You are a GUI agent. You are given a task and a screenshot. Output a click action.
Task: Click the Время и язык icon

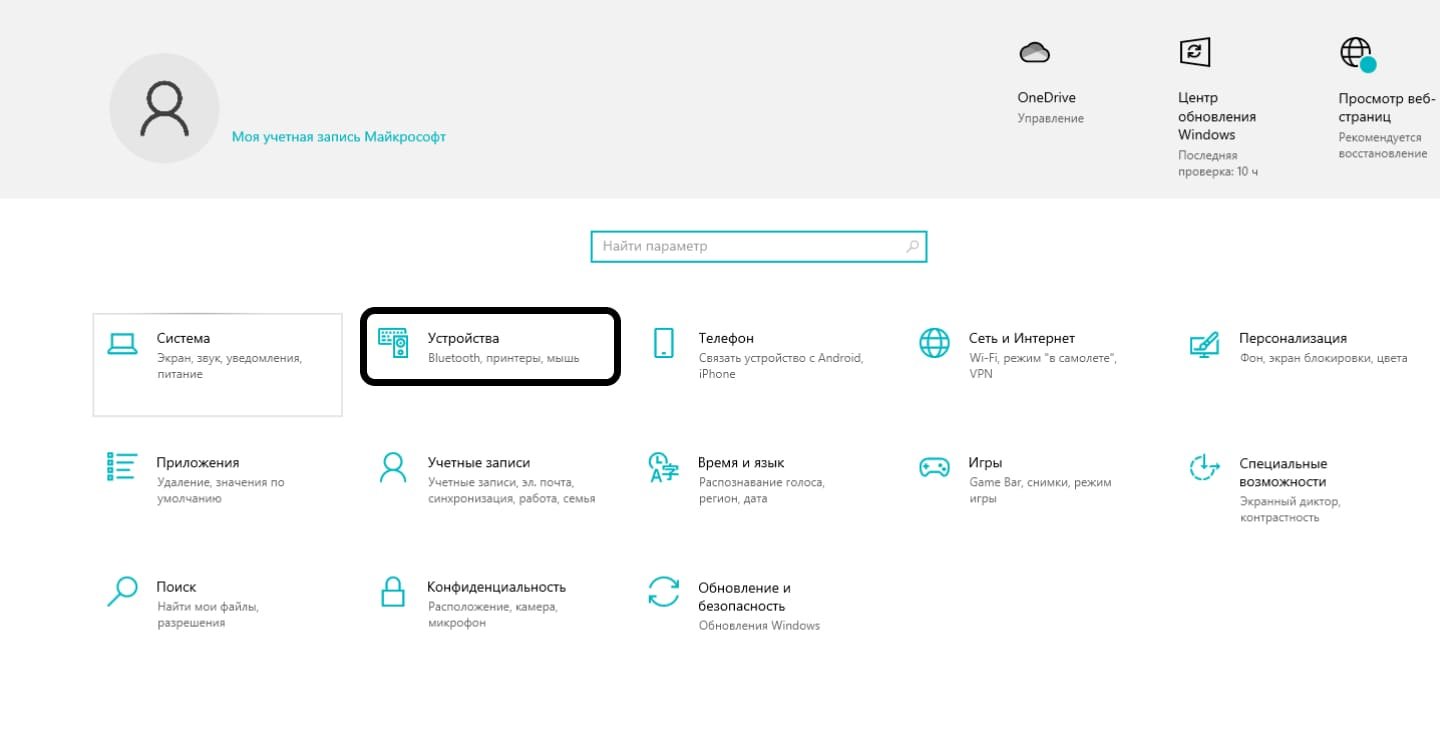pos(663,467)
